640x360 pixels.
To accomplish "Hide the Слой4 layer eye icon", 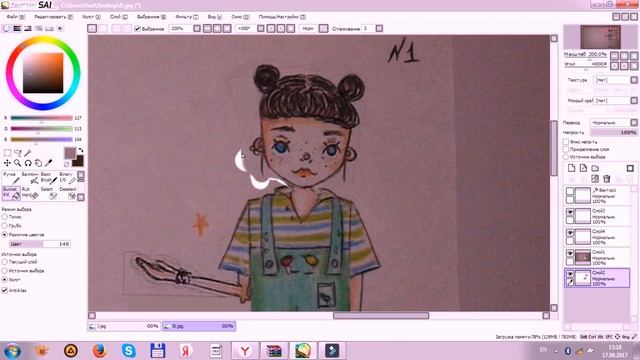I will pyautogui.click(x=570, y=233).
